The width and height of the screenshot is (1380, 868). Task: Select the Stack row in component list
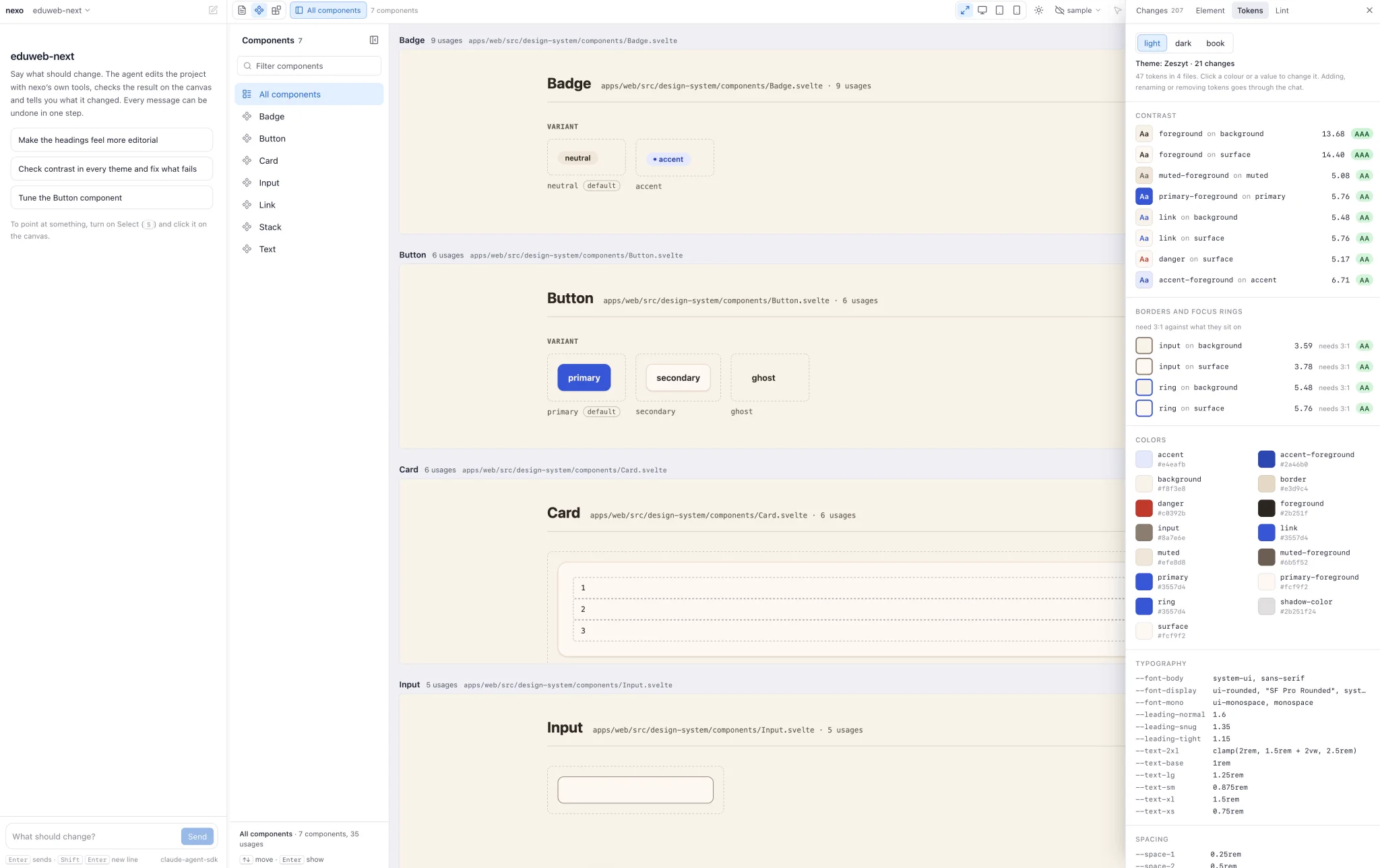click(x=309, y=227)
